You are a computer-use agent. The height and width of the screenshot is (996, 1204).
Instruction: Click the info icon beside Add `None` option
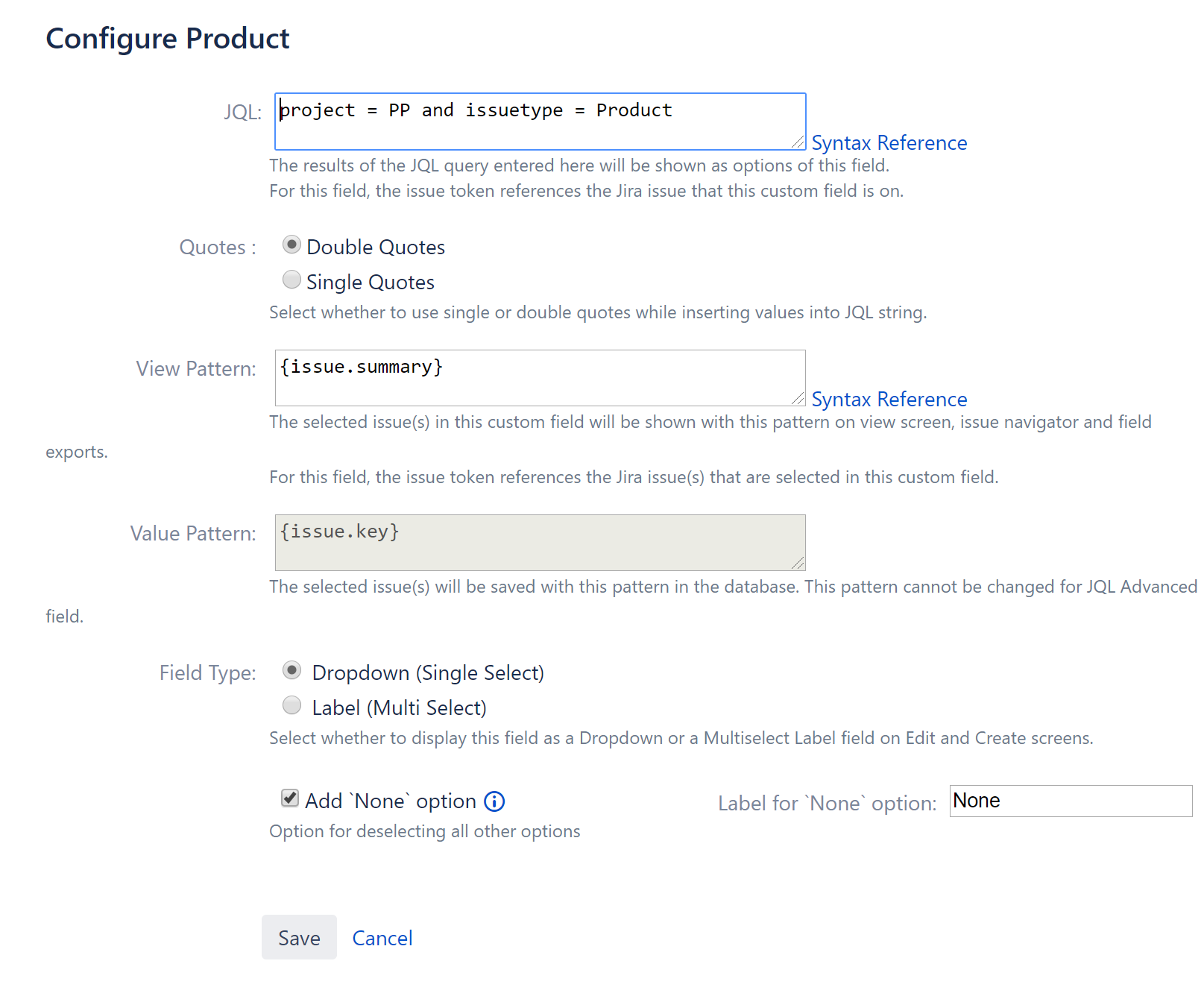(x=494, y=801)
